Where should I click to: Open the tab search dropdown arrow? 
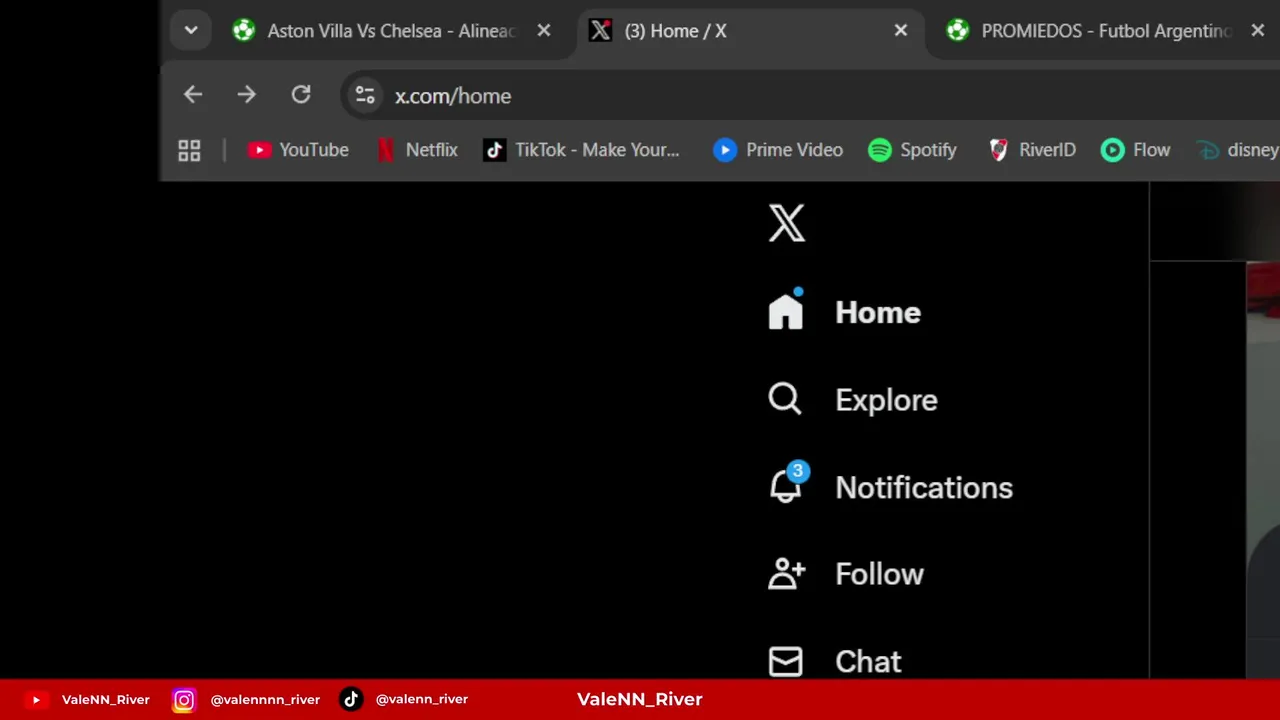(x=190, y=30)
